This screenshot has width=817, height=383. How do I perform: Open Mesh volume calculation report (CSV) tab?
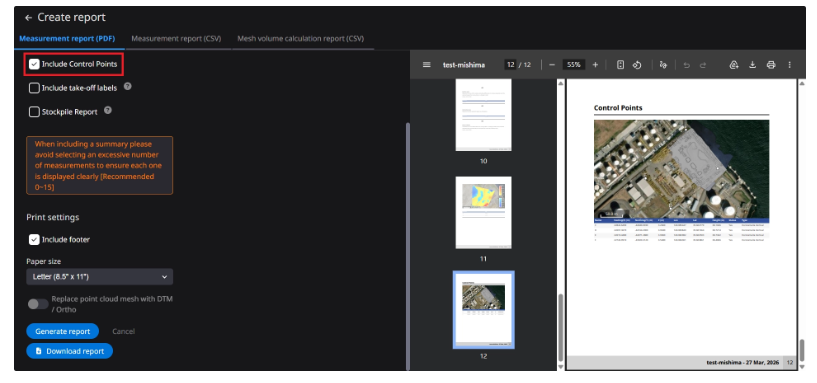[301, 39]
